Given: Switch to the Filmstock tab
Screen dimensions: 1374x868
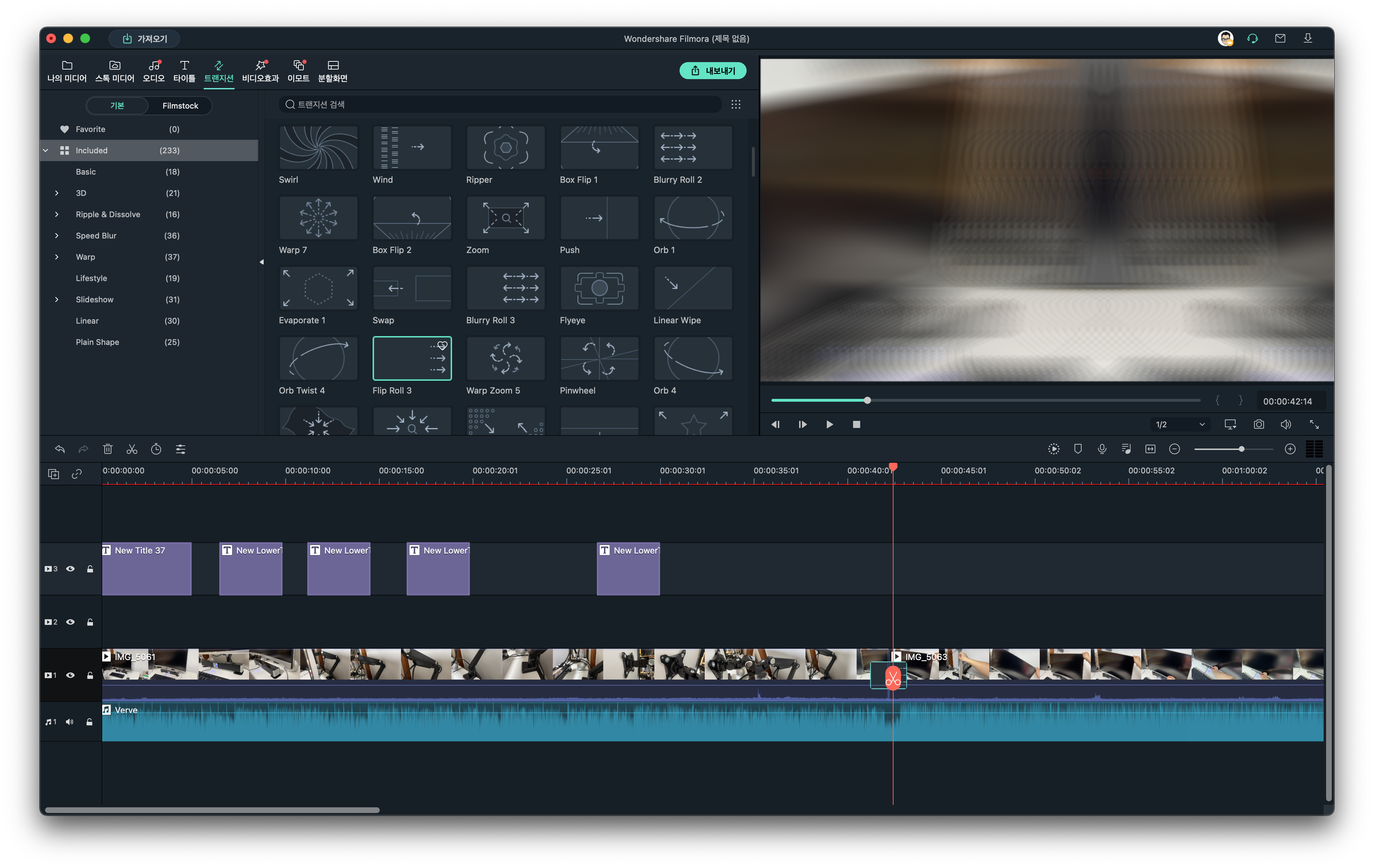Looking at the screenshot, I should coord(180,106).
